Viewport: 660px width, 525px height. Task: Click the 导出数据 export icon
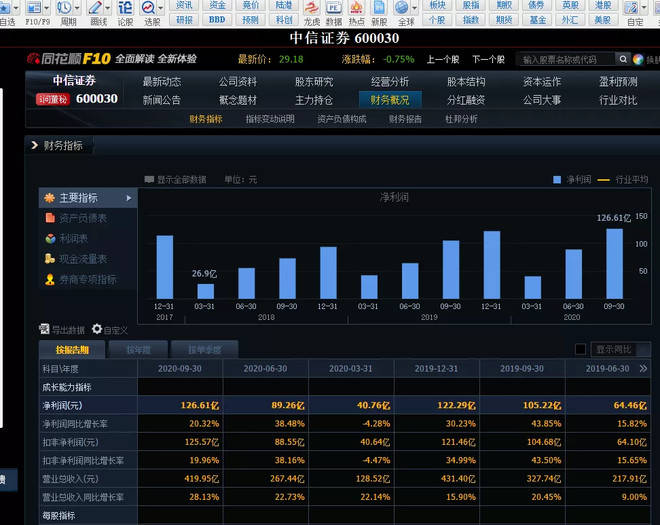44,329
